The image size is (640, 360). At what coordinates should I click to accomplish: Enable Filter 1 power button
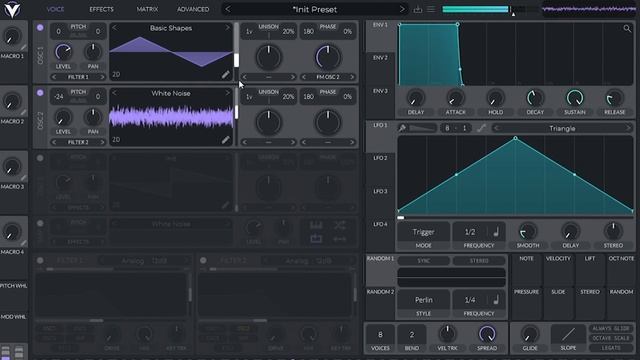click(40, 260)
